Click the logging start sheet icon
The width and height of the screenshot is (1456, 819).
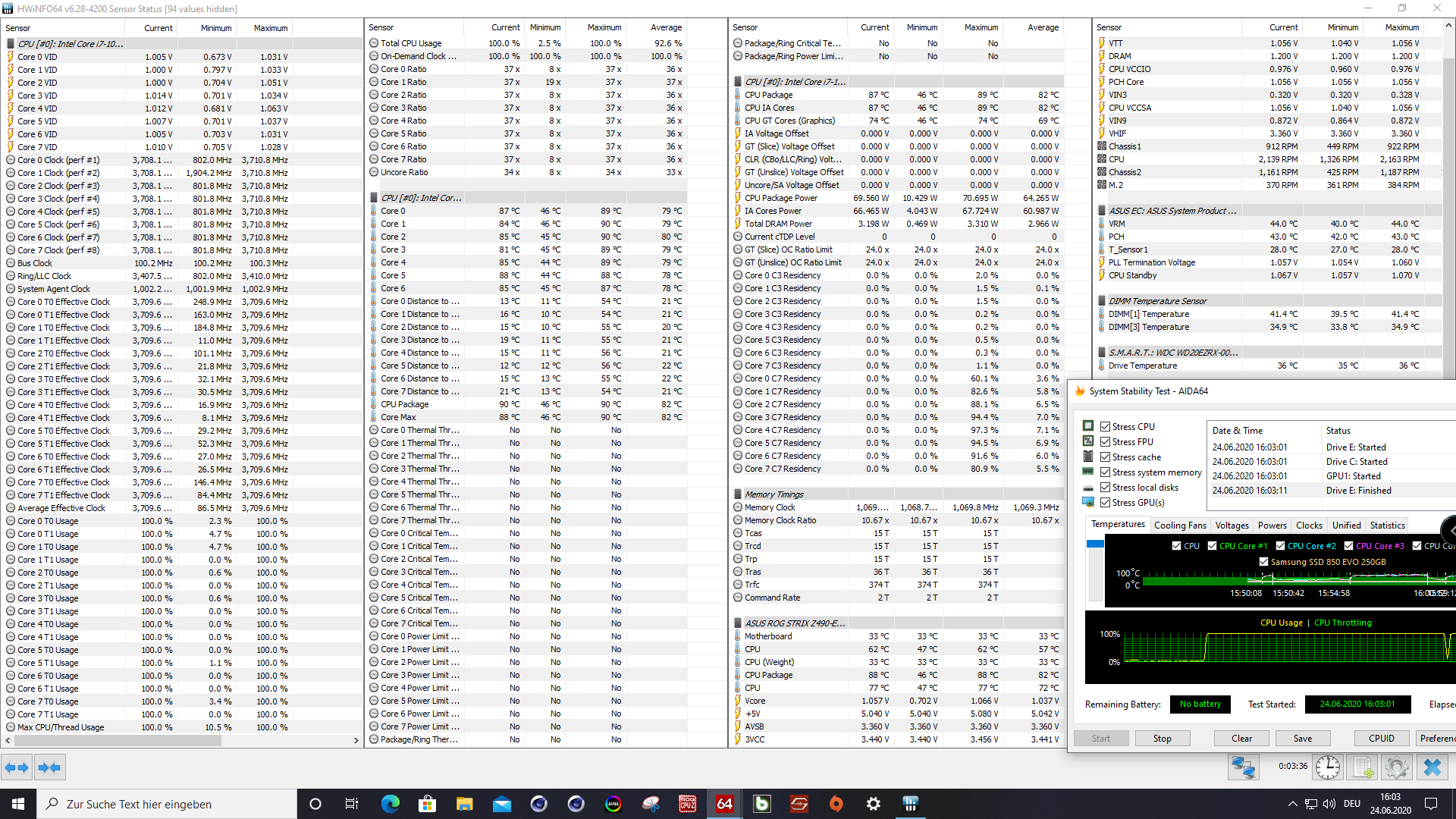(1363, 767)
